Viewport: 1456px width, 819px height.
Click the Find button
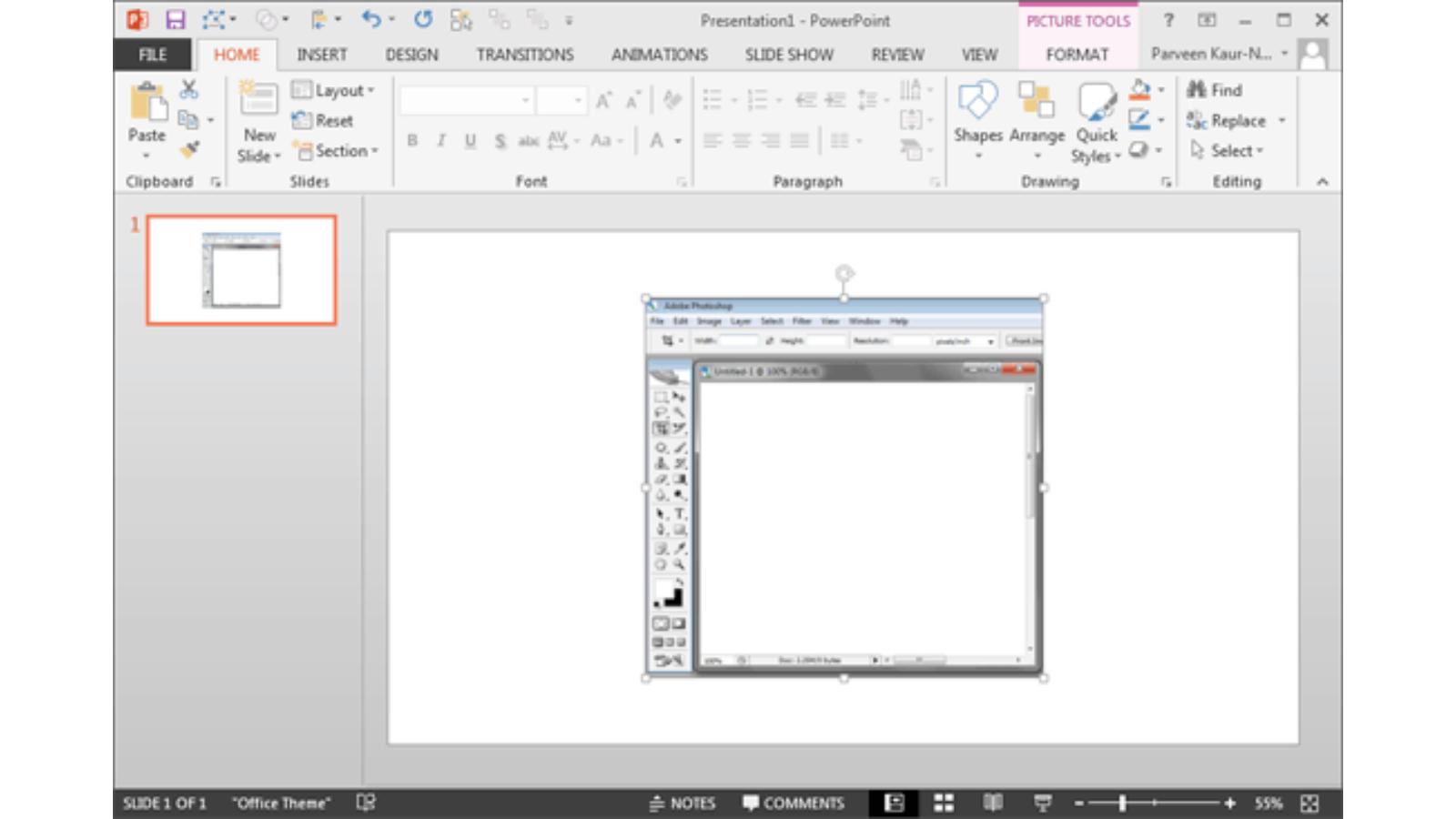(x=1215, y=90)
